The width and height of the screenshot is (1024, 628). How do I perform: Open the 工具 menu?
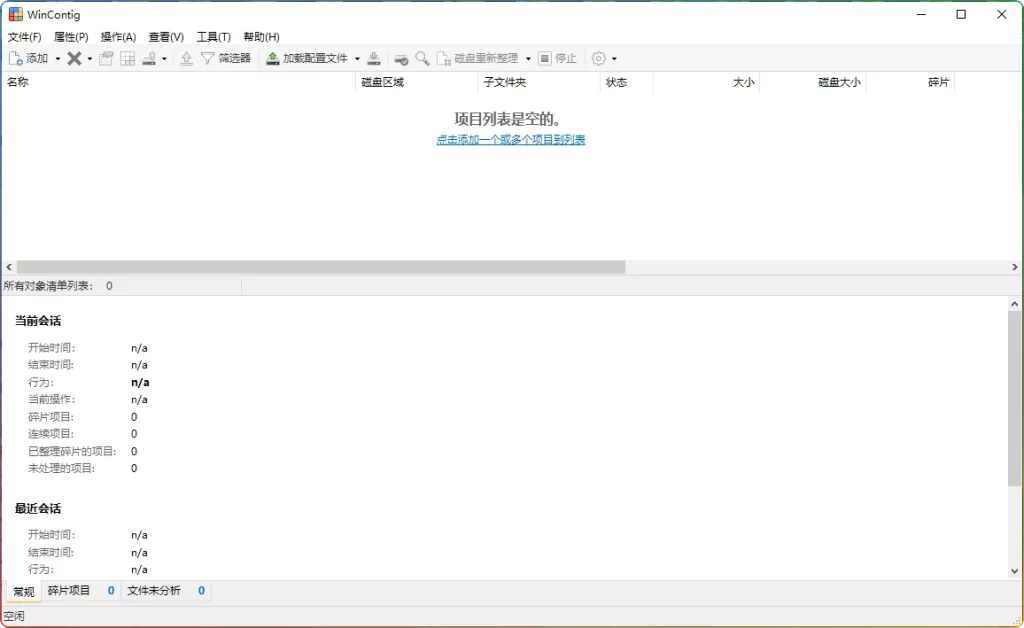pyautogui.click(x=212, y=36)
